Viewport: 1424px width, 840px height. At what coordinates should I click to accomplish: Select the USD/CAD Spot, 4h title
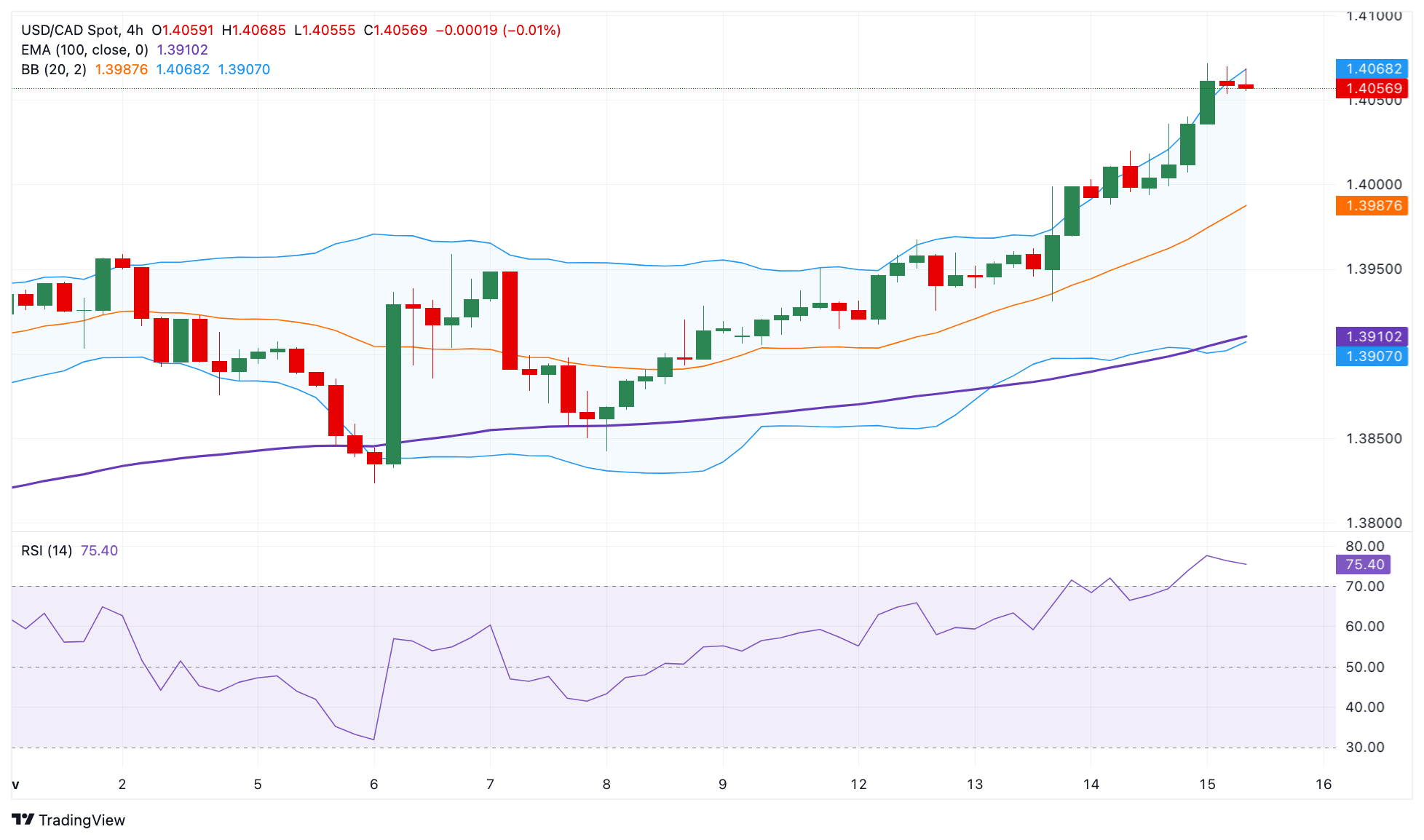click(x=82, y=30)
